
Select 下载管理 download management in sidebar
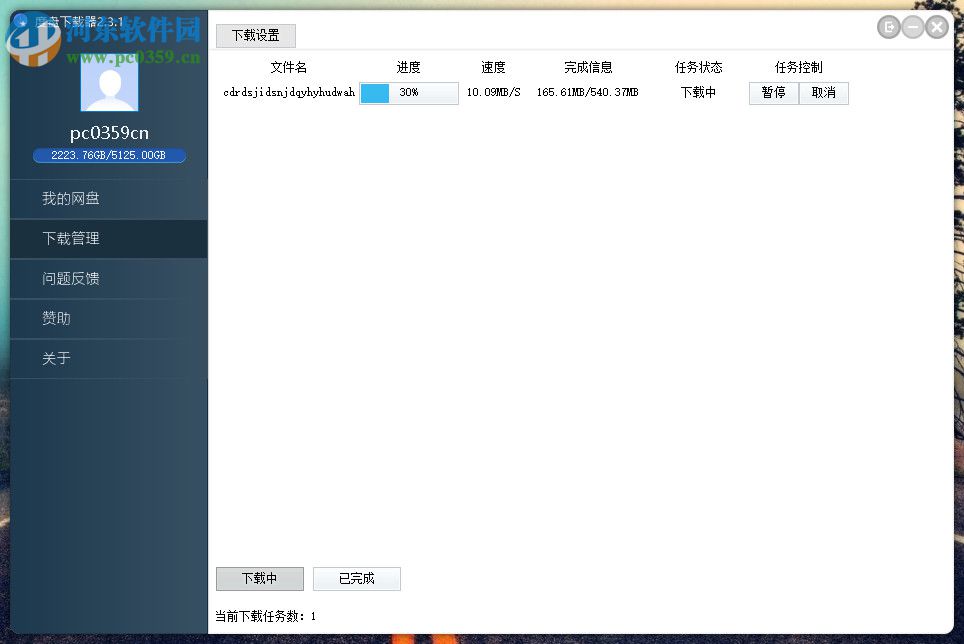[73, 238]
